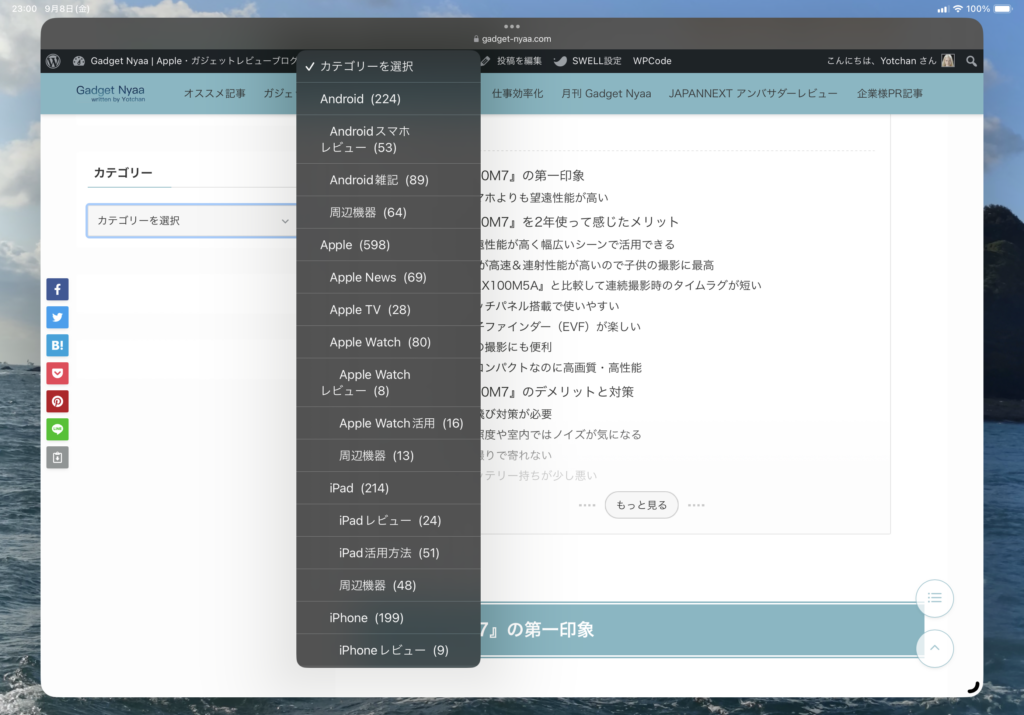Choose Apple (598) category
The height and width of the screenshot is (715, 1024).
tap(389, 245)
